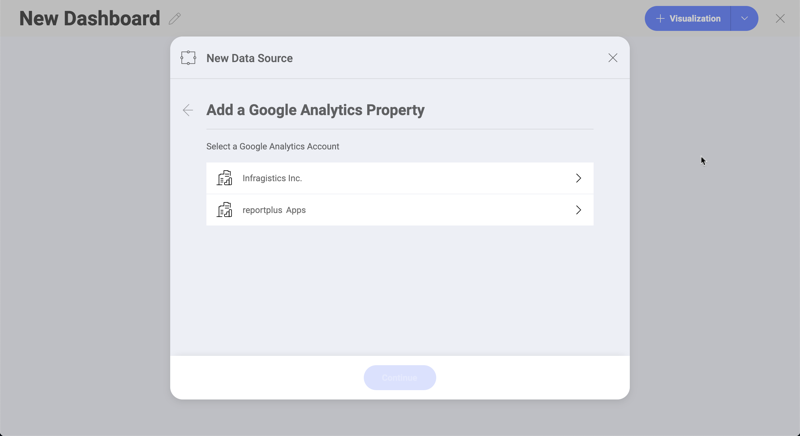Click the 'New Data Source' dialog title
The image size is (800, 436).
coord(249,58)
